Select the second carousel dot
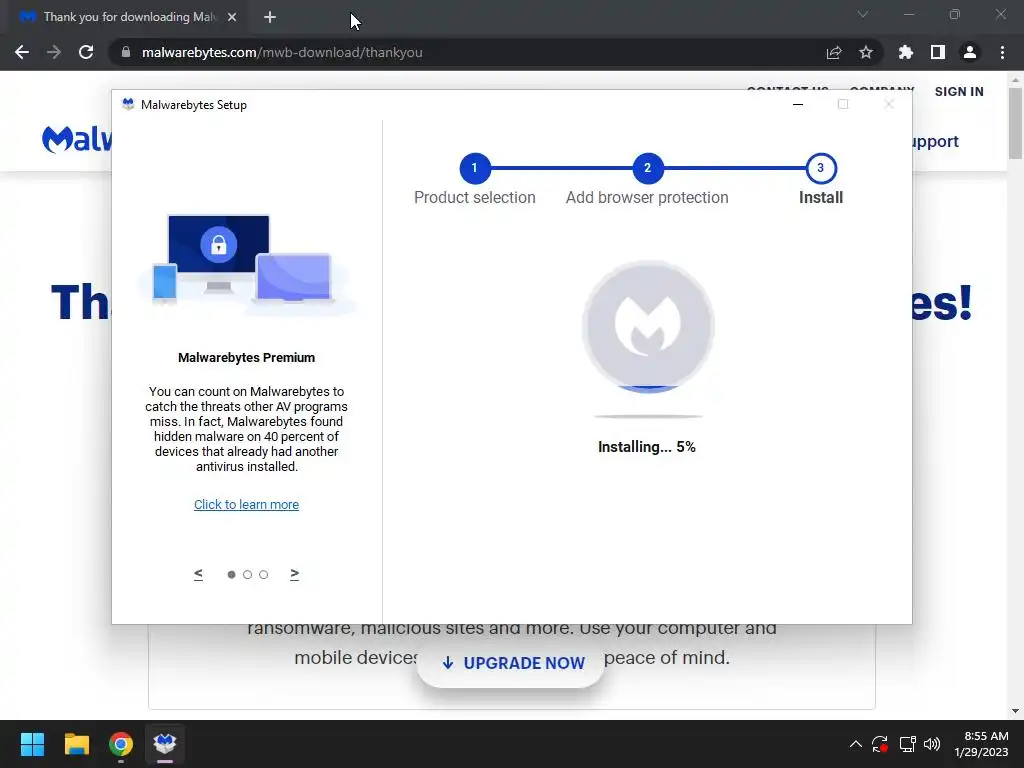This screenshot has width=1024, height=768. 248,575
